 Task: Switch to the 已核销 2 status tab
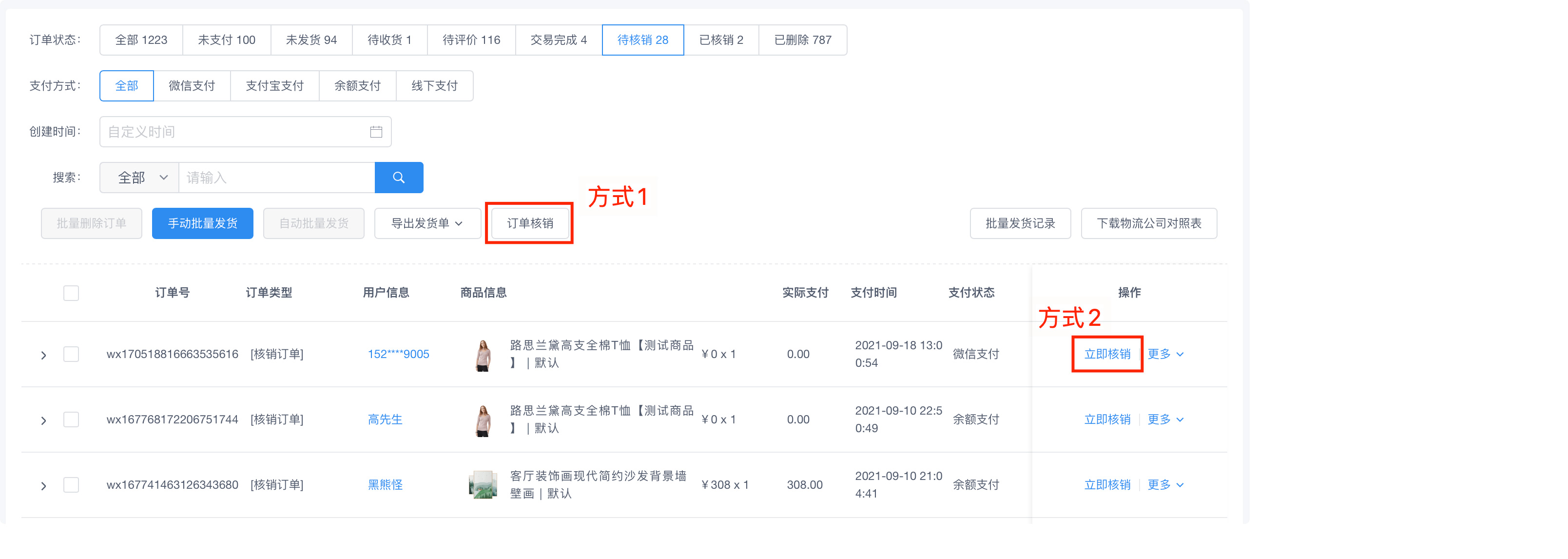[721, 40]
